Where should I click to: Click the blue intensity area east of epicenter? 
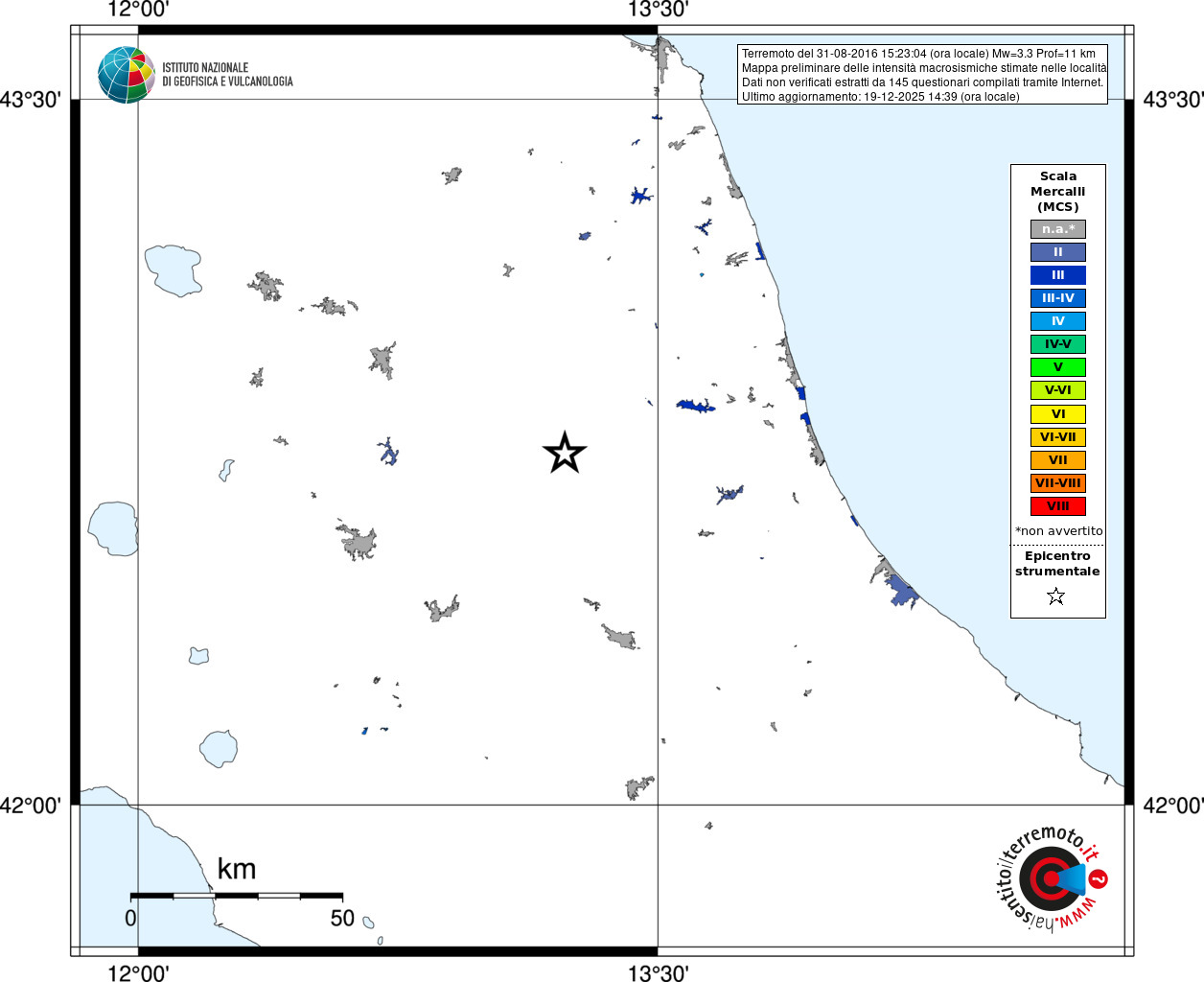pyautogui.click(x=696, y=406)
